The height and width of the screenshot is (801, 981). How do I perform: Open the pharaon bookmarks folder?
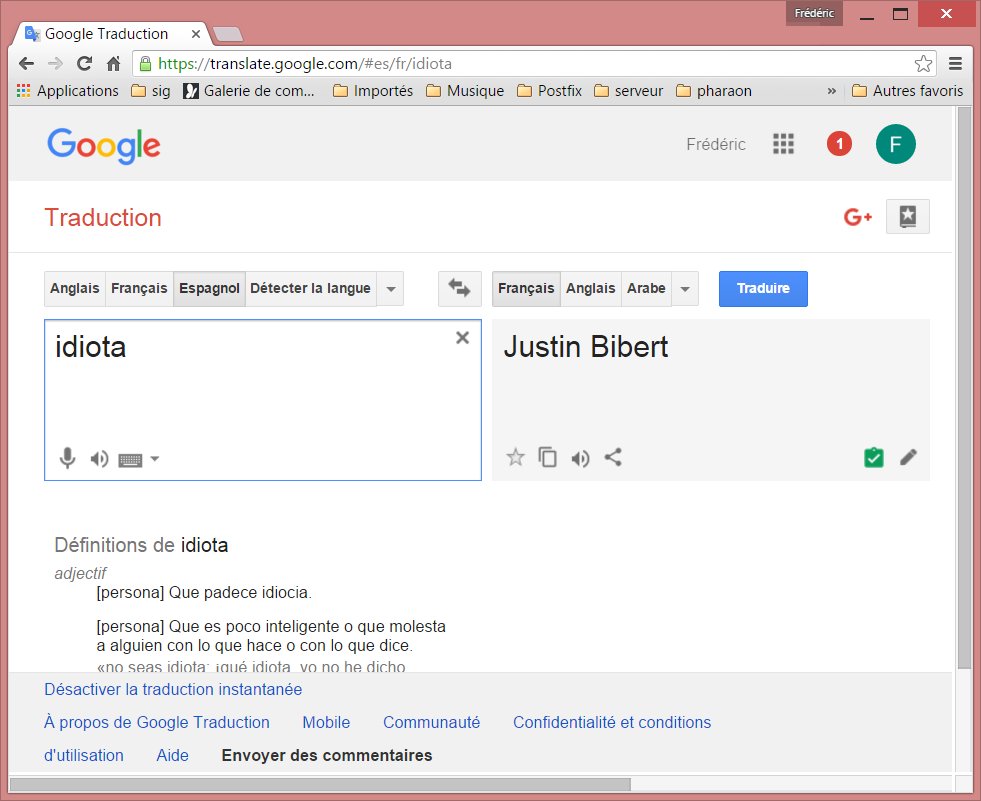[714, 91]
